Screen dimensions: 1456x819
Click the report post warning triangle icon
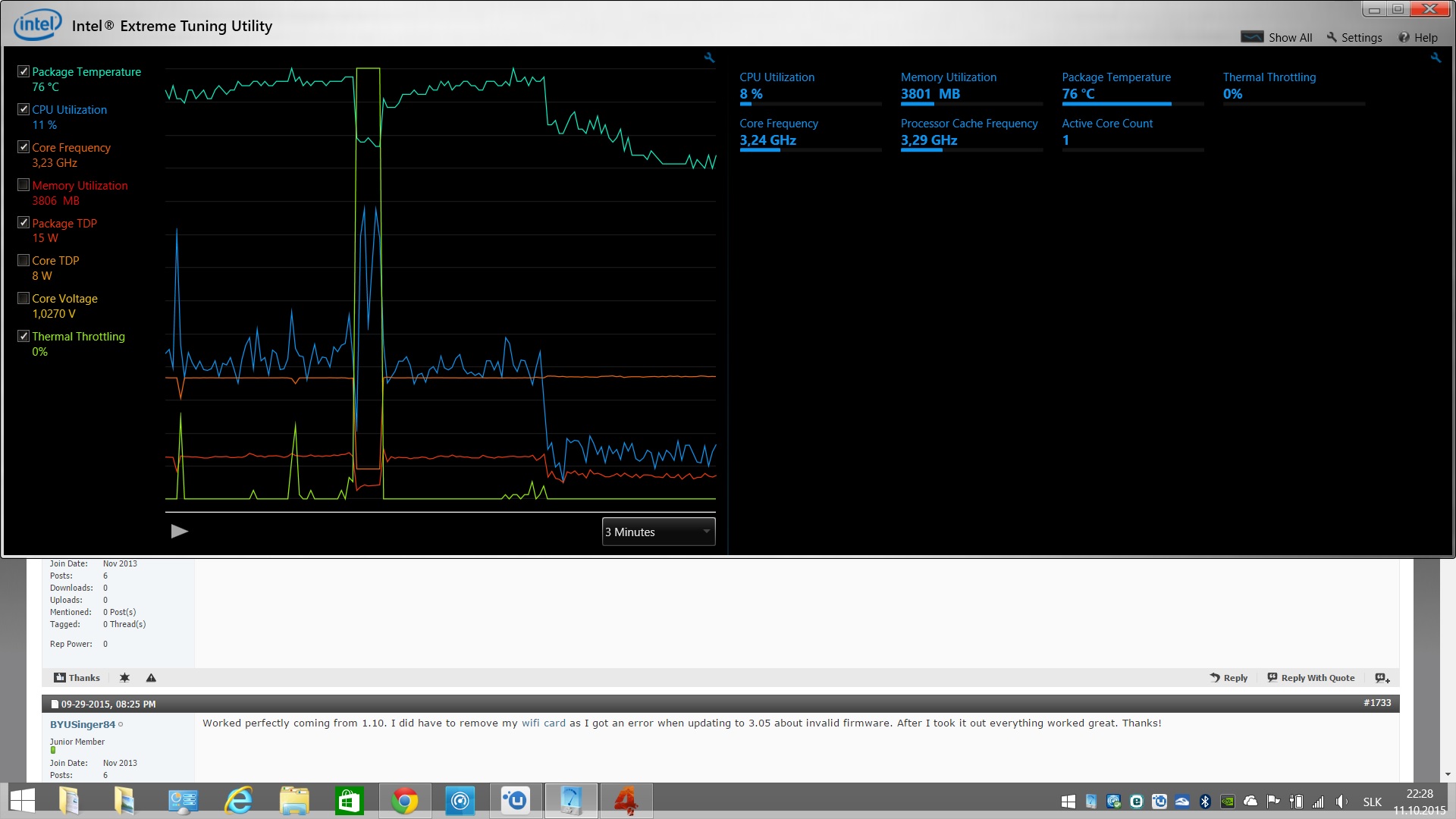coord(151,678)
